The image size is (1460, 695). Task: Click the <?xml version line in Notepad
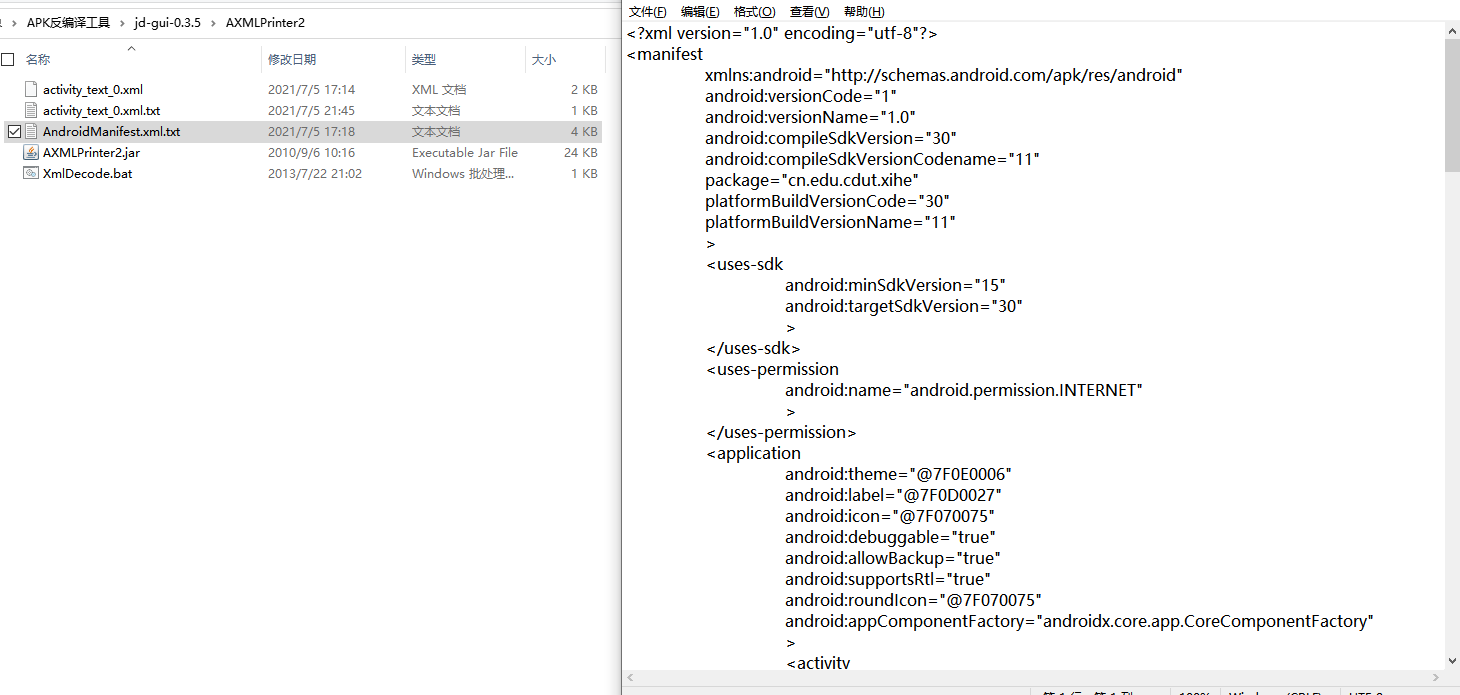782,33
